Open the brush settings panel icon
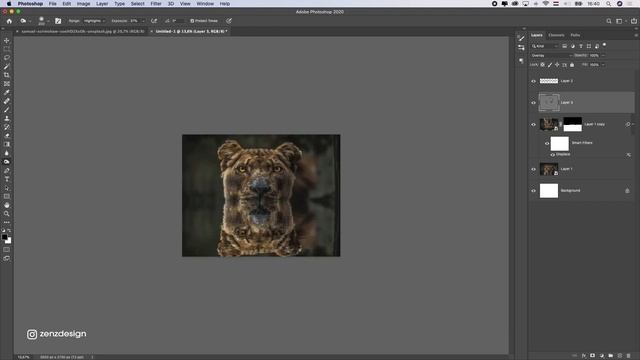 click(x=58, y=21)
